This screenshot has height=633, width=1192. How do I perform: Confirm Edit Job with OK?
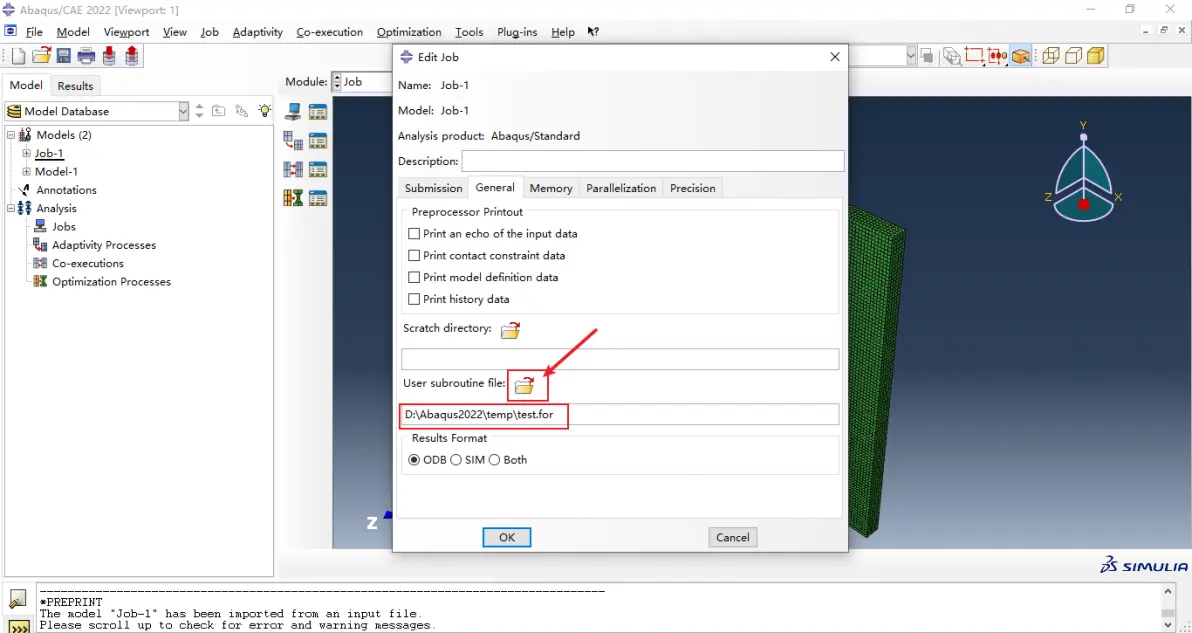(x=507, y=537)
